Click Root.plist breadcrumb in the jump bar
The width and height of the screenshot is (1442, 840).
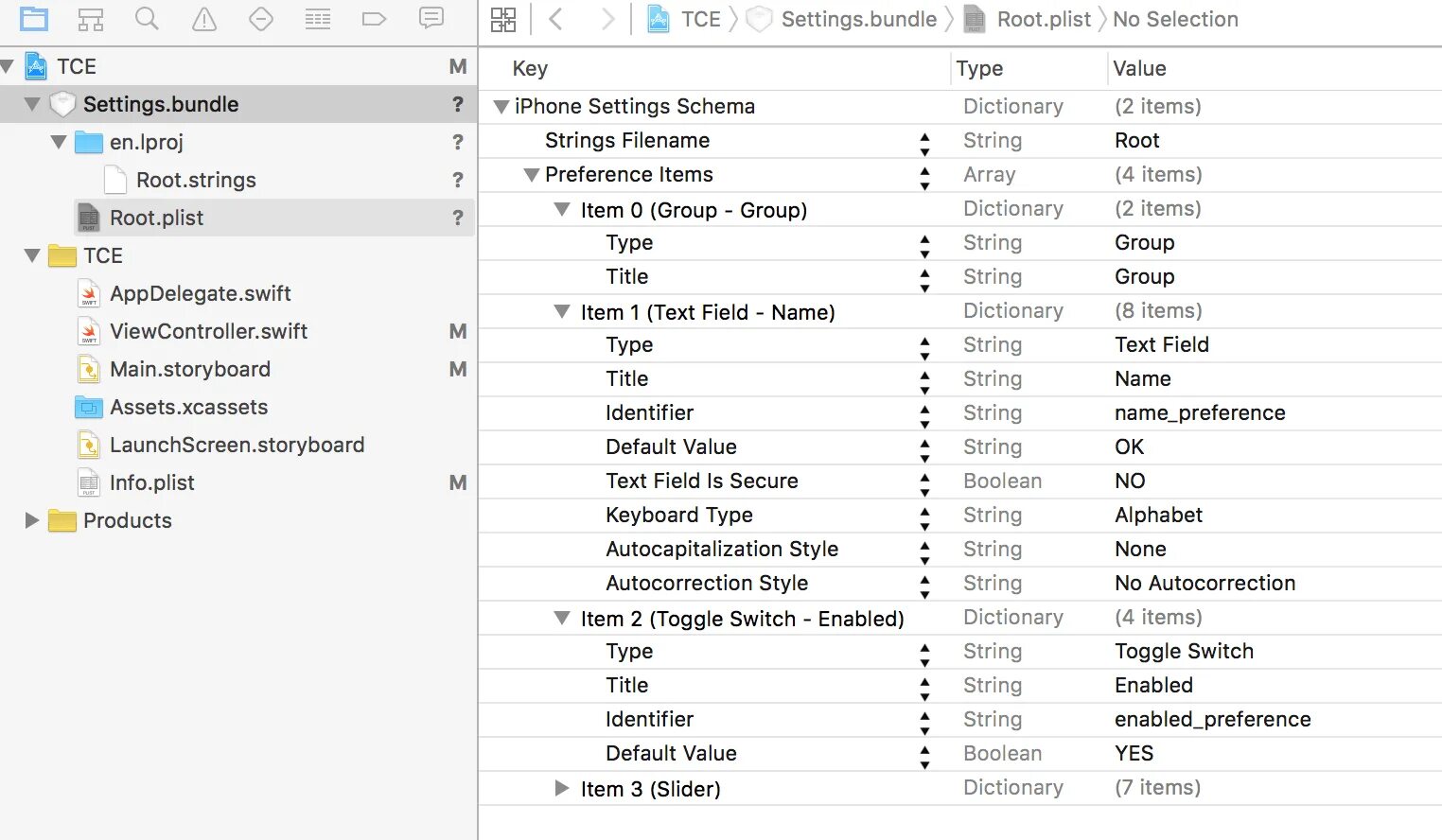[1043, 19]
